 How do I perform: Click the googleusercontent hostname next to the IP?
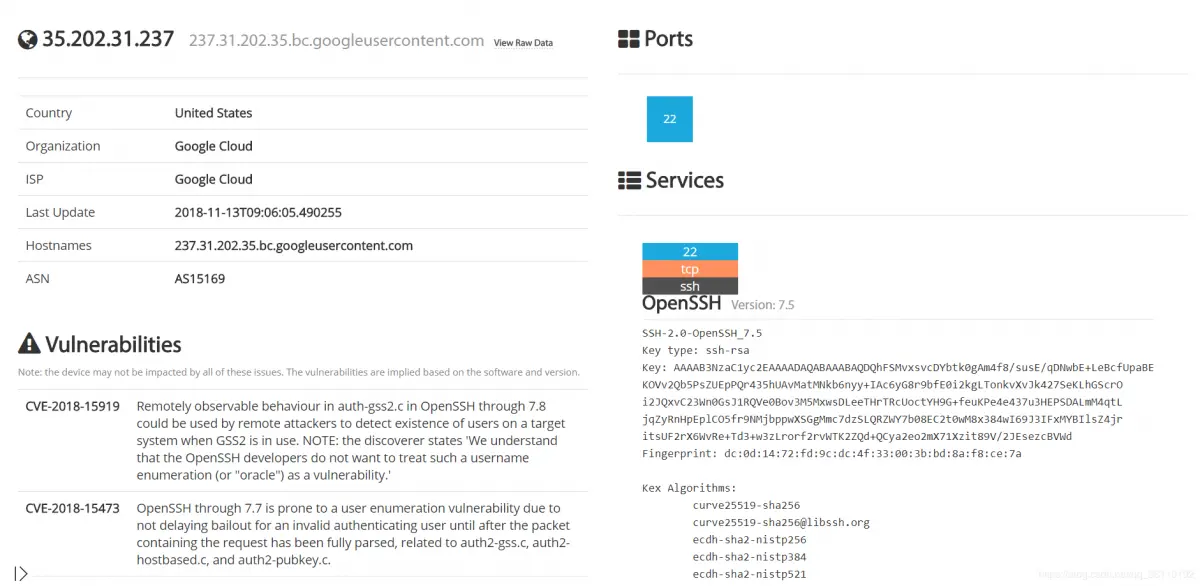coord(336,41)
